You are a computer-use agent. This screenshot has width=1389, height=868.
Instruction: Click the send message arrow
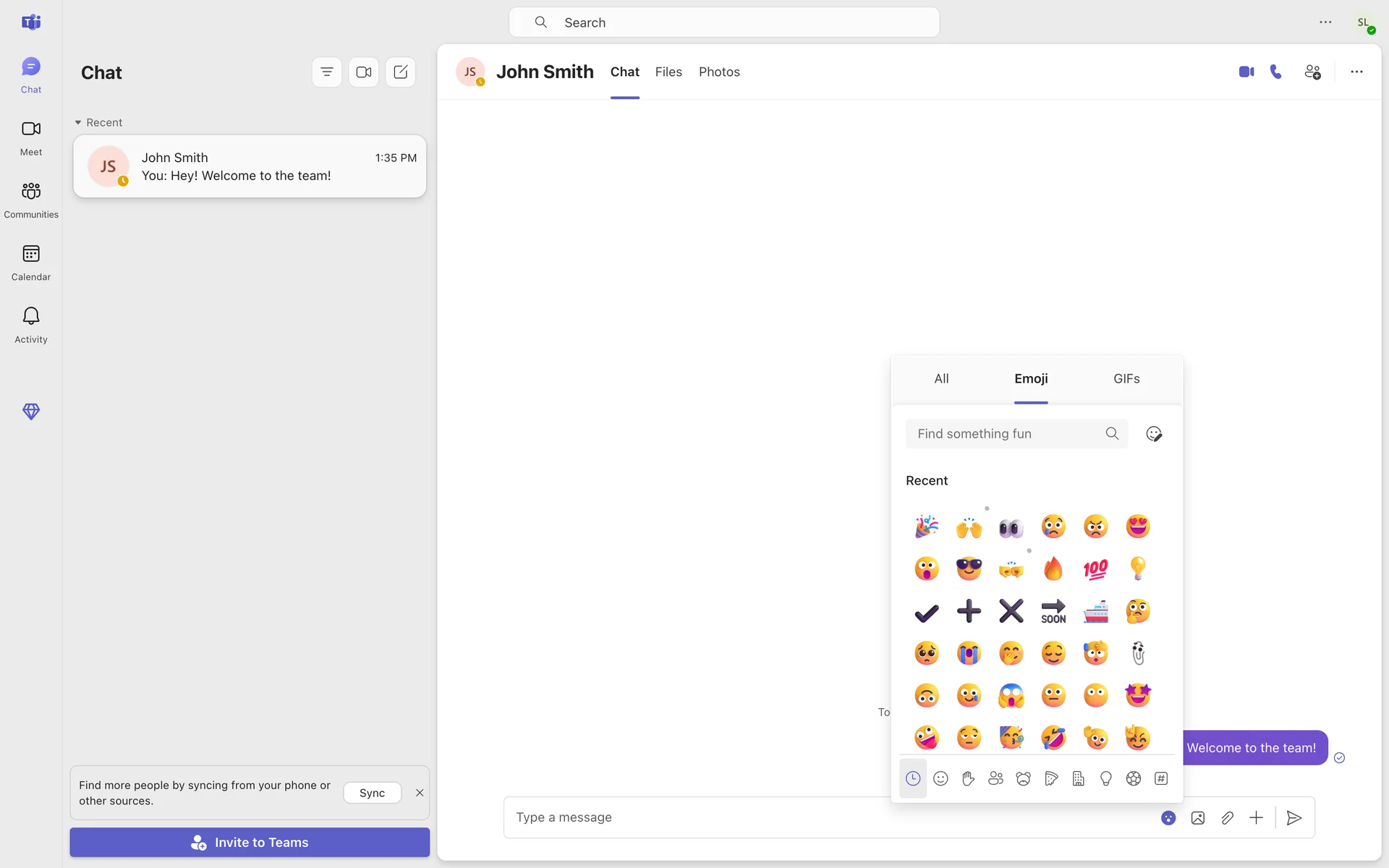1294,817
